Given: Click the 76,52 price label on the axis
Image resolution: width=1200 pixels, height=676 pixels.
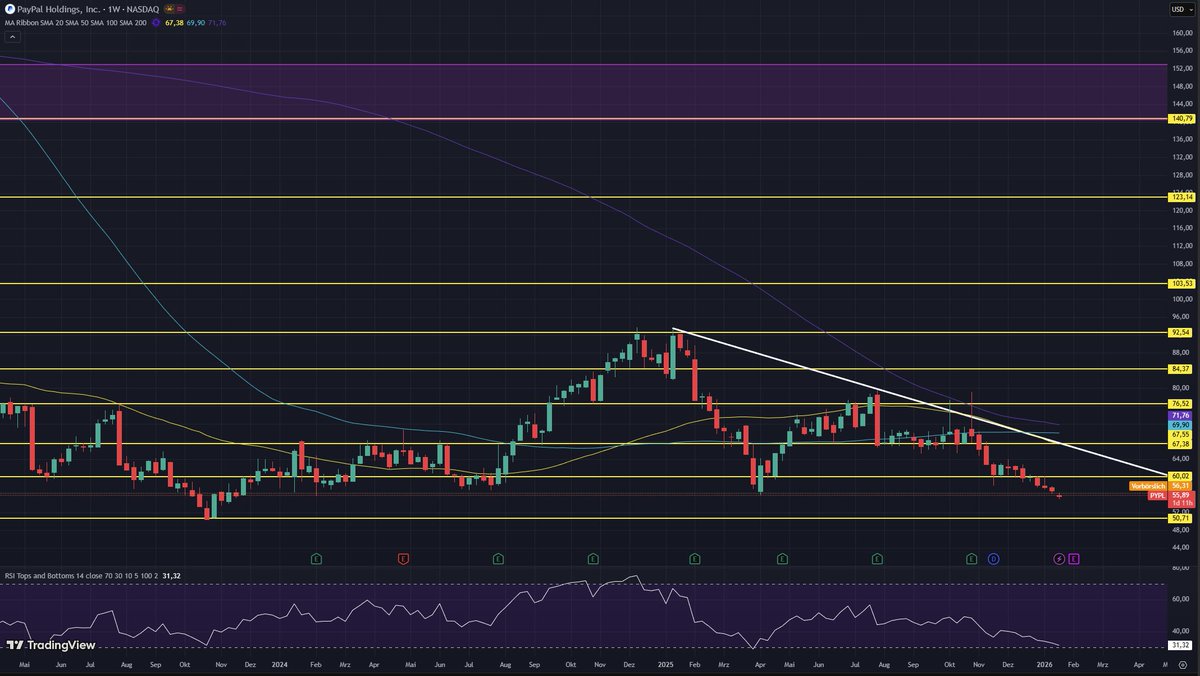Looking at the screenshot, I should tap(1181, 404).
